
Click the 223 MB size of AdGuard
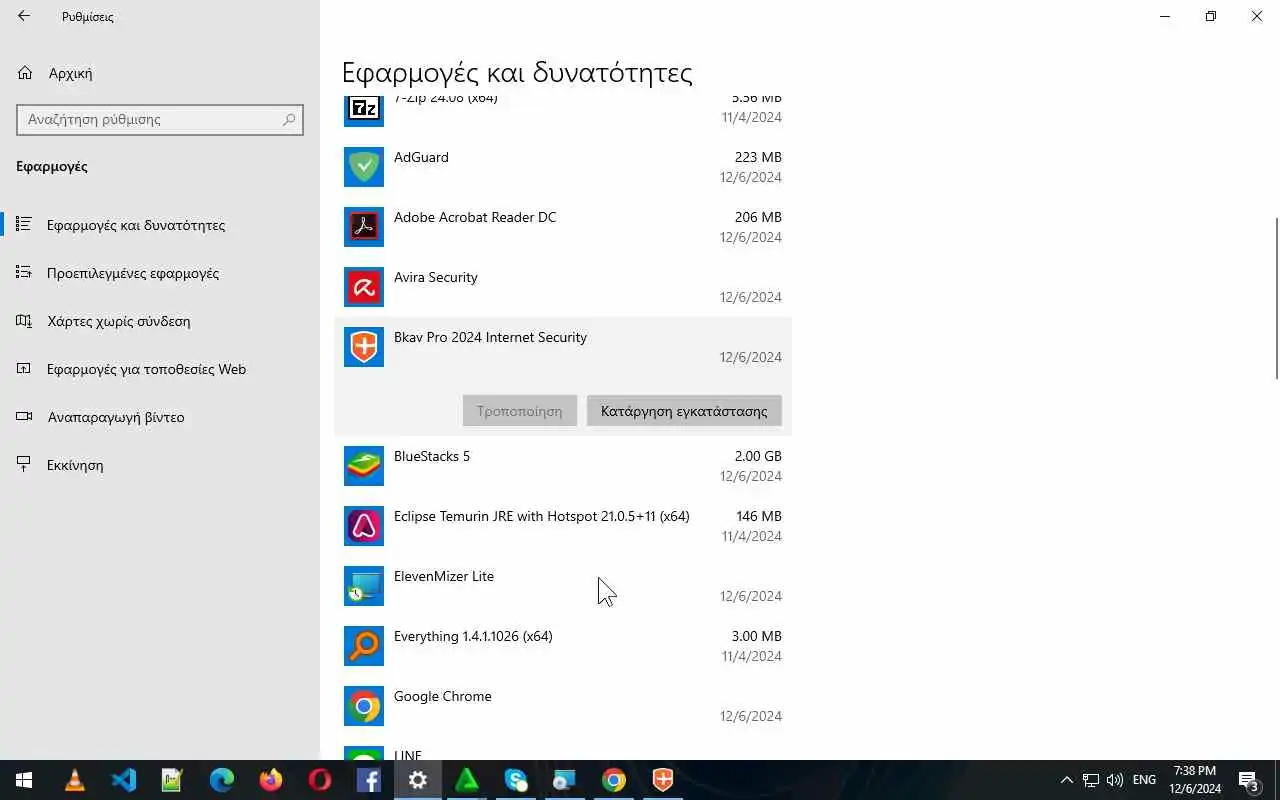(758, 157)
